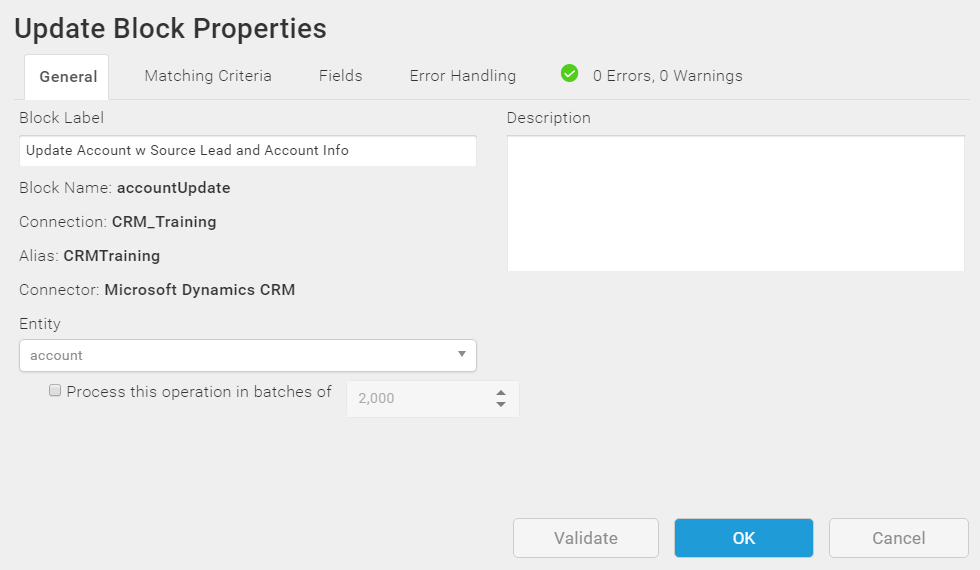This screenshot has width=980, height=570.
Task: Dismiss the dialog with Cancel
Action: coord(899,538)
